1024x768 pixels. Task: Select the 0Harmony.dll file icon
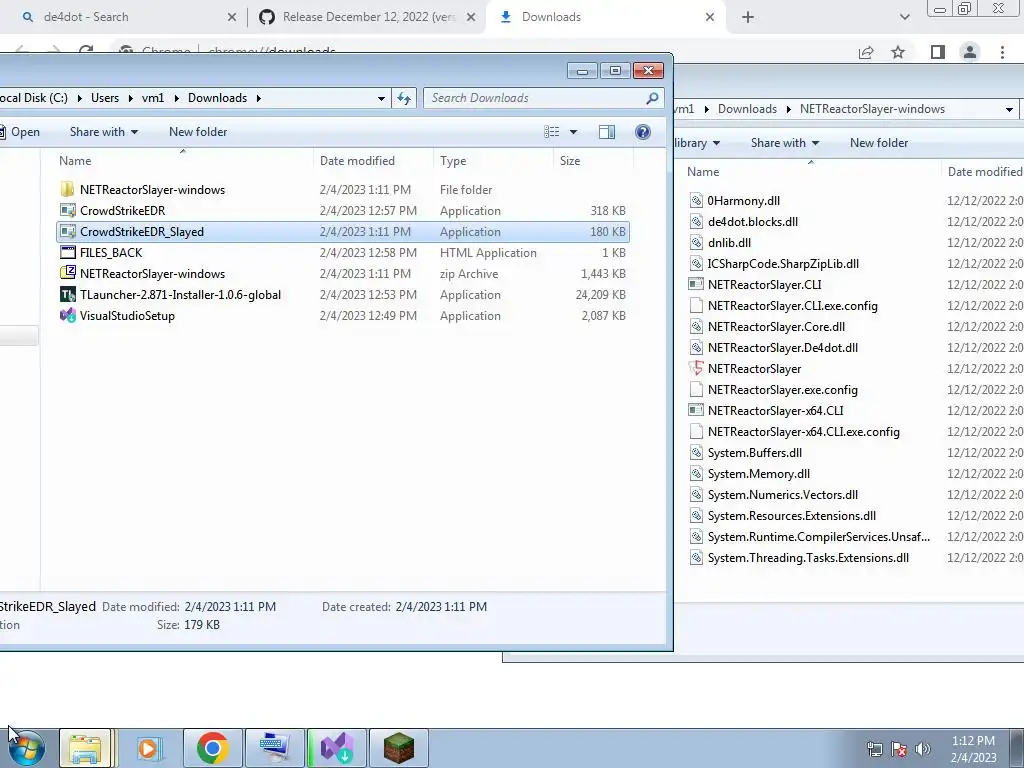click(696, 200)
